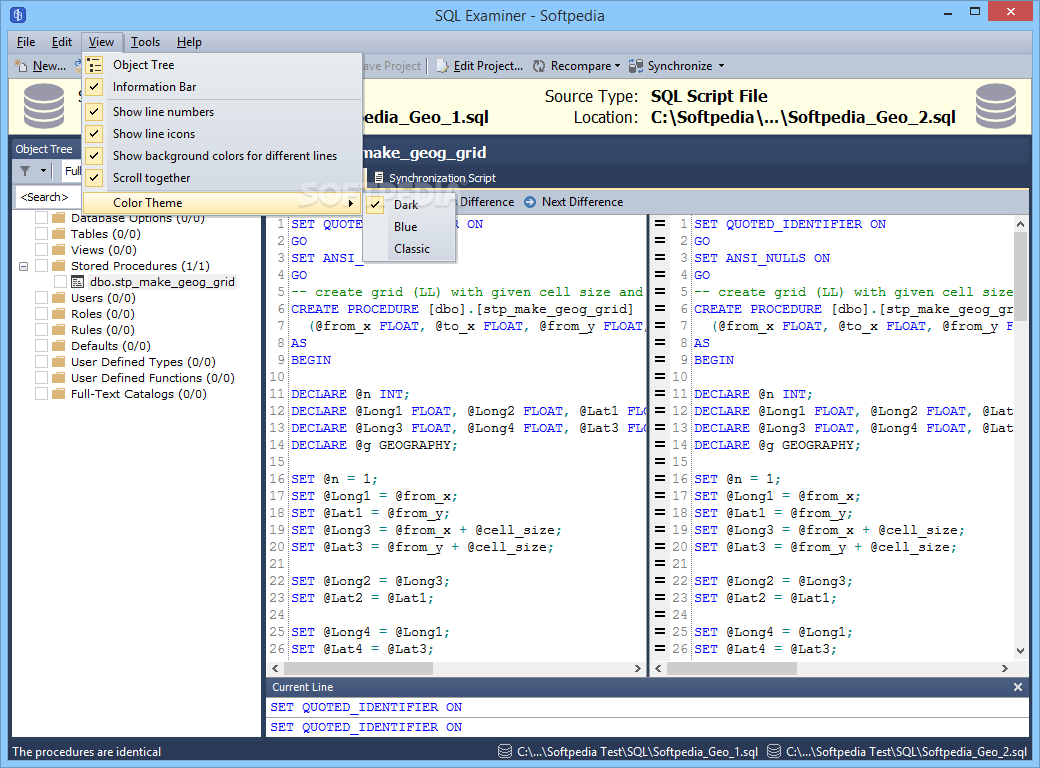Click the Defaults folder icon
This screenshot has width=1040, height=768.
click(59, 346)
